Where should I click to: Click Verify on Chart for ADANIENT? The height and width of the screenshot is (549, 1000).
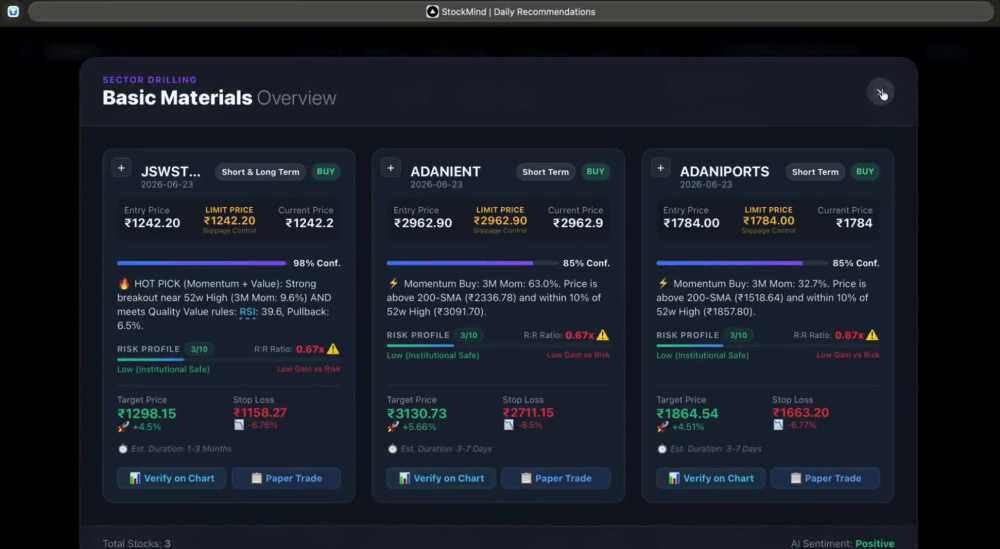pyautogui.click(x=441, y=478)
